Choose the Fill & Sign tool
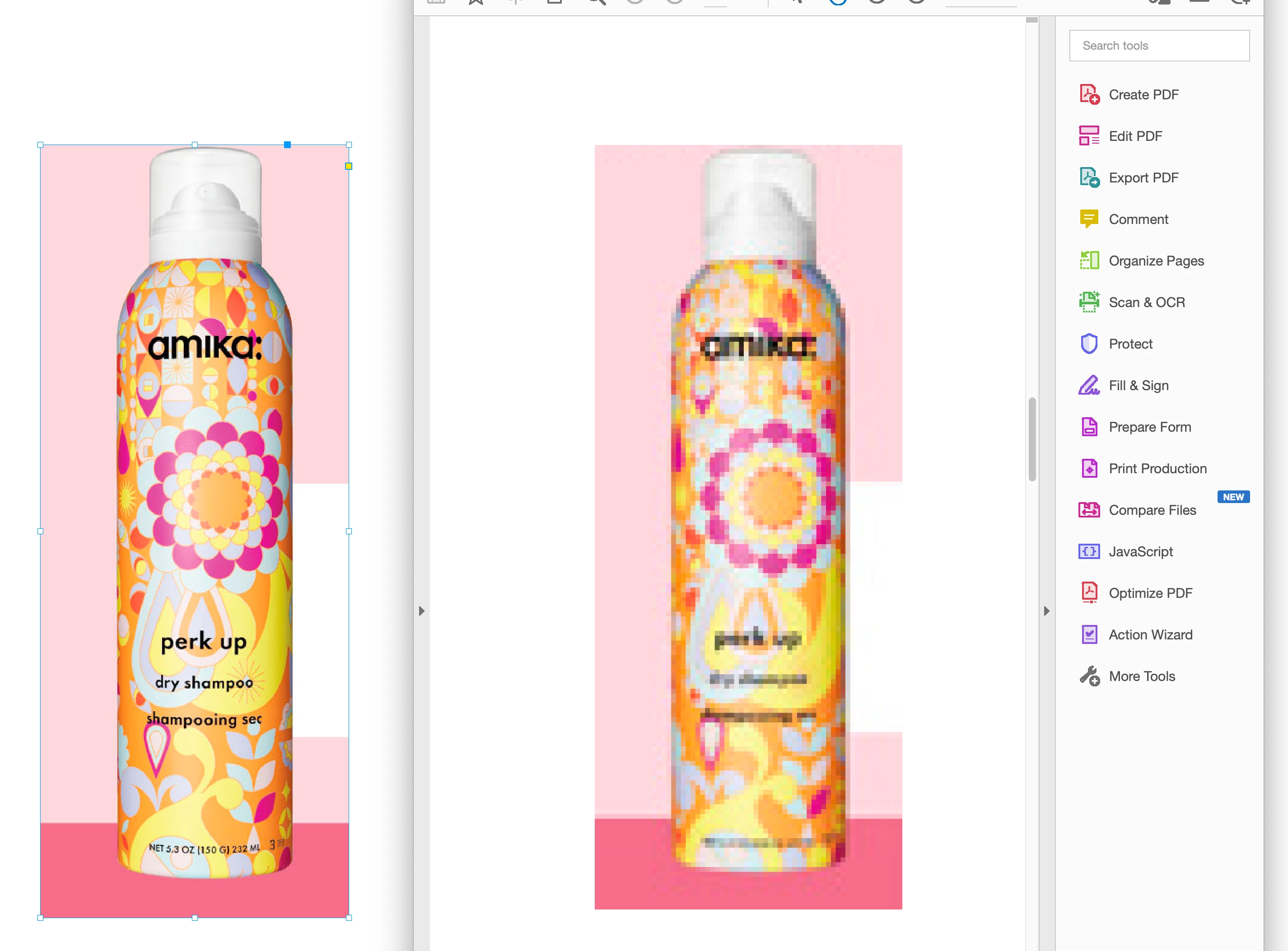This screenshot has height=951, width=1288. 1138,385
